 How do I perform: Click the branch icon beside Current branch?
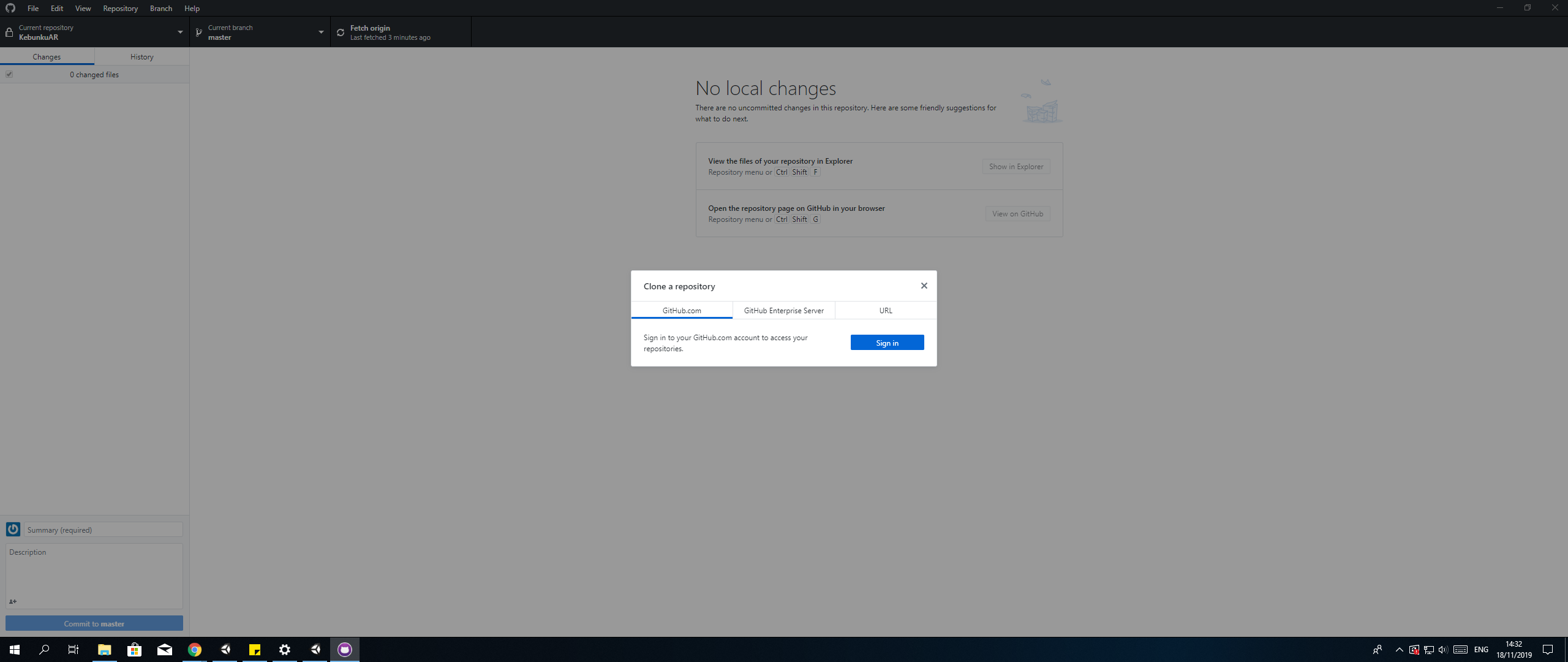pos(198,32)
